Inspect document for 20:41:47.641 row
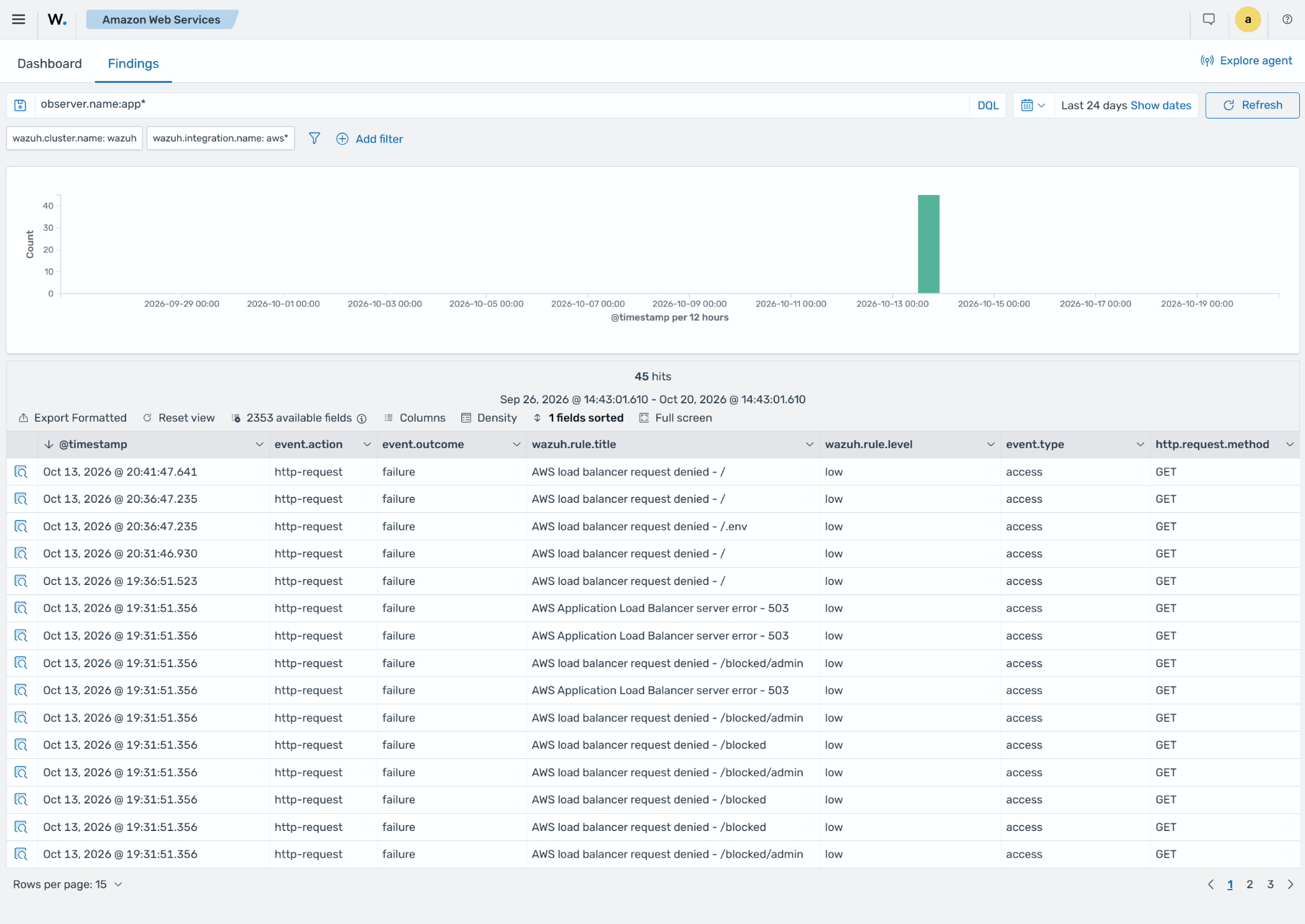 21,472
